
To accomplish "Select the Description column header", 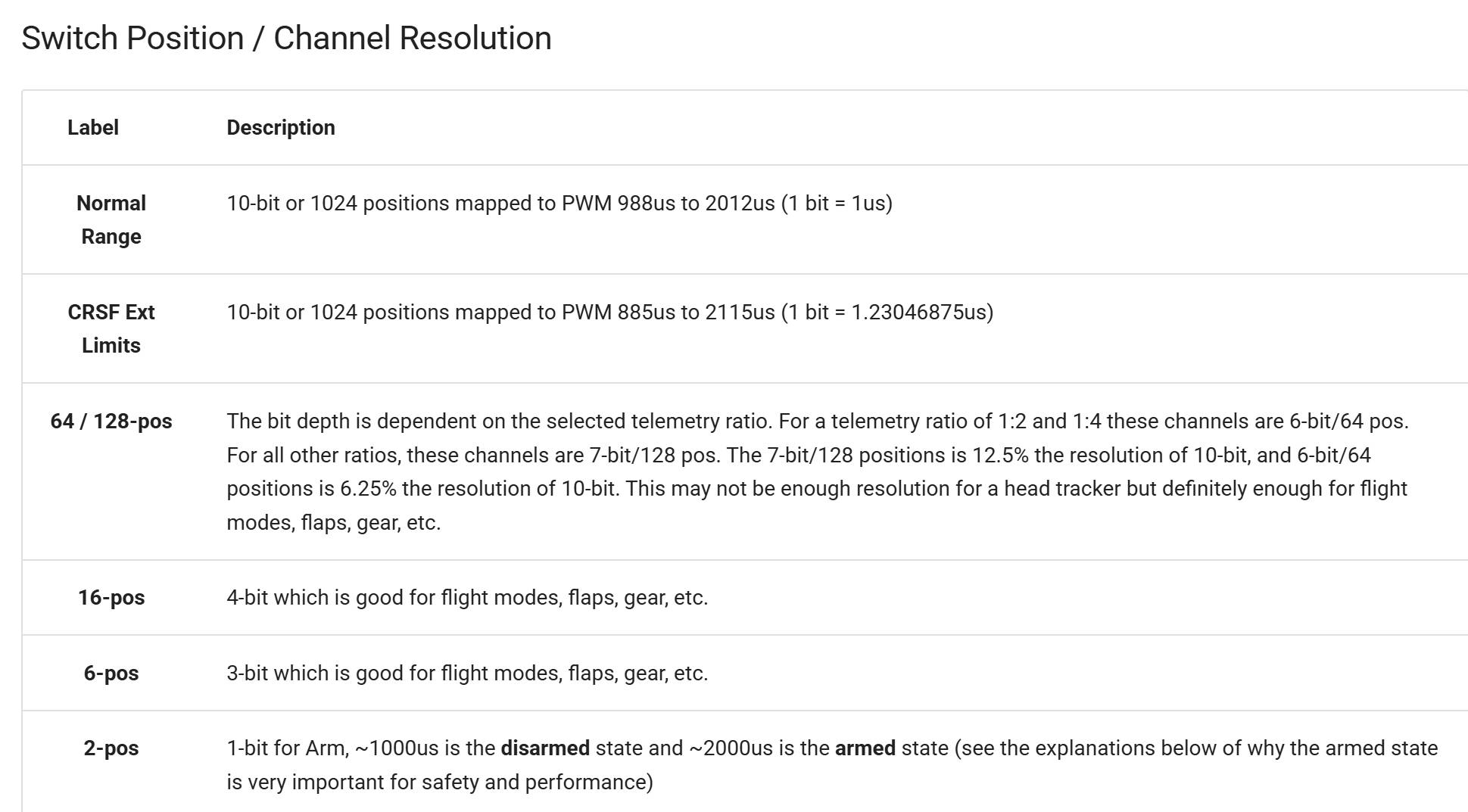I will (x=281, y=127).
